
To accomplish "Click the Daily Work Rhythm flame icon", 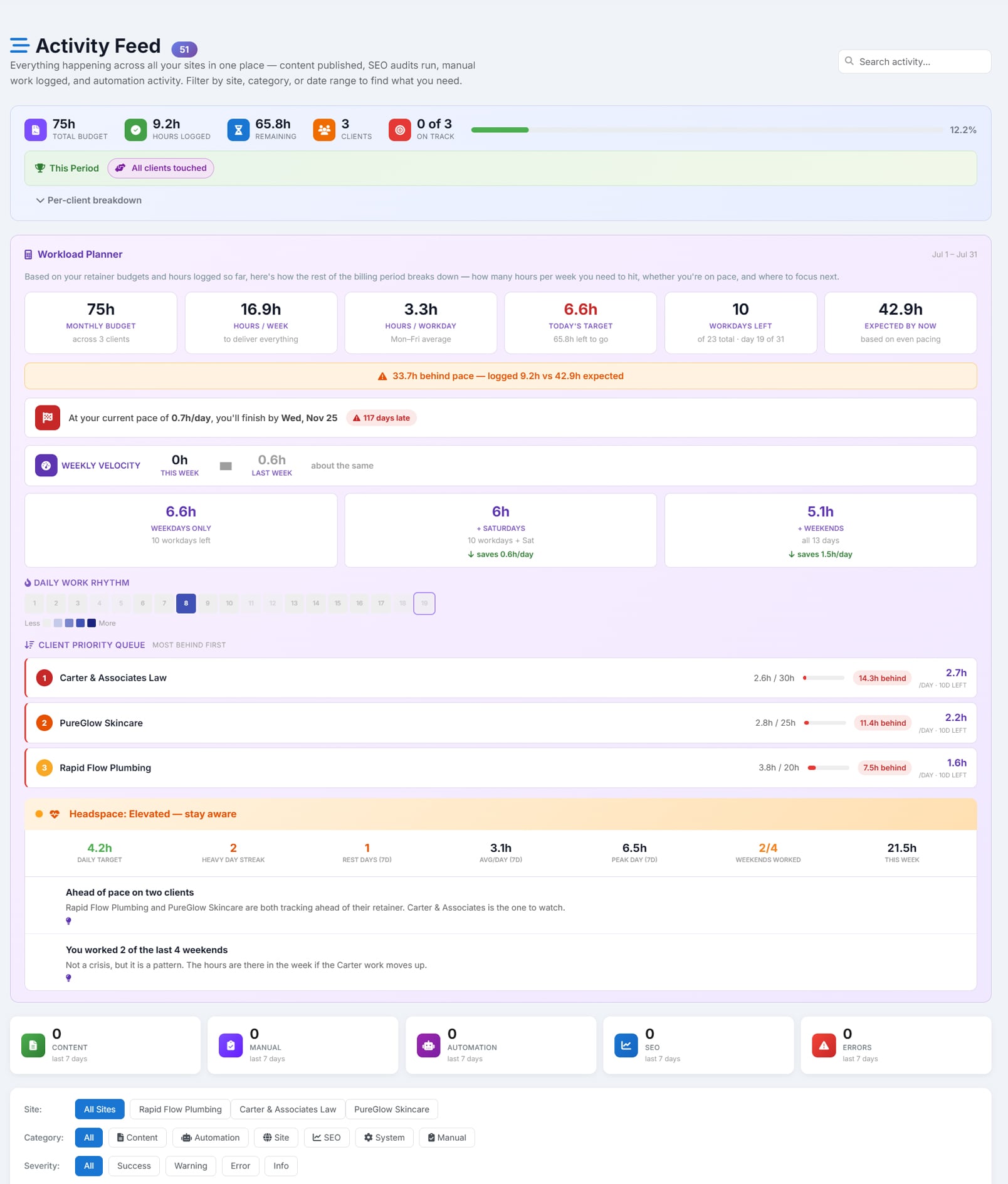I will click(x=28, y=583).
